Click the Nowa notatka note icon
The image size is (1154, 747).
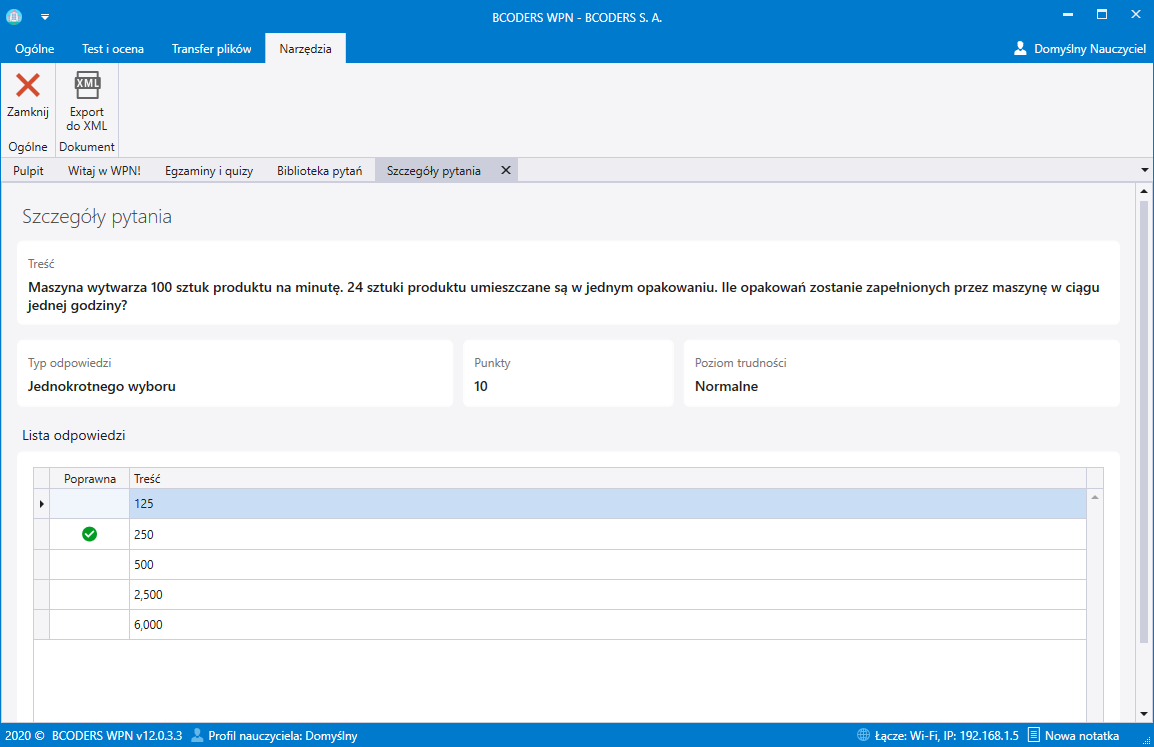coord(1033,735)
